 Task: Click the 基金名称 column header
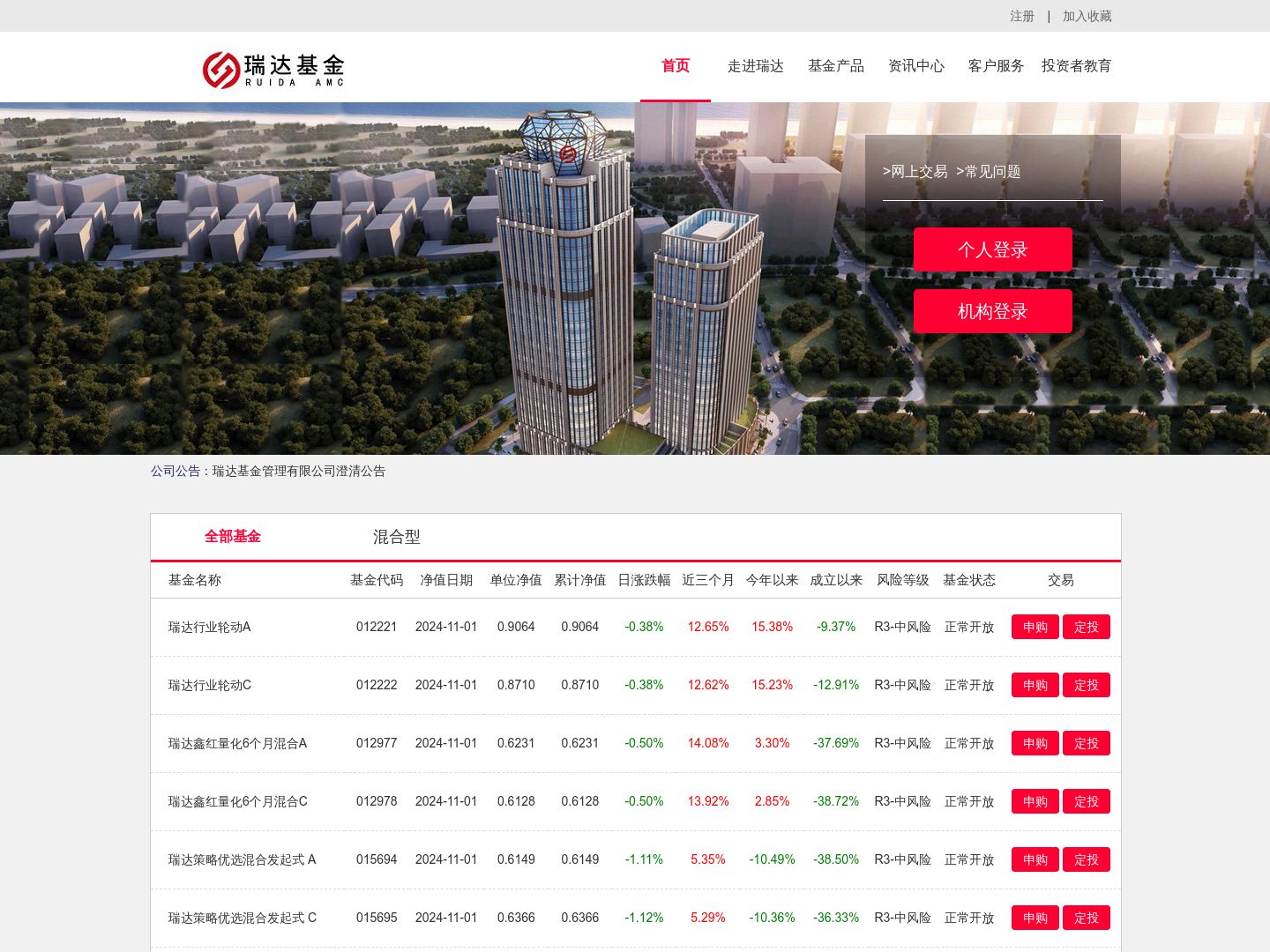(x=195, y=580)
